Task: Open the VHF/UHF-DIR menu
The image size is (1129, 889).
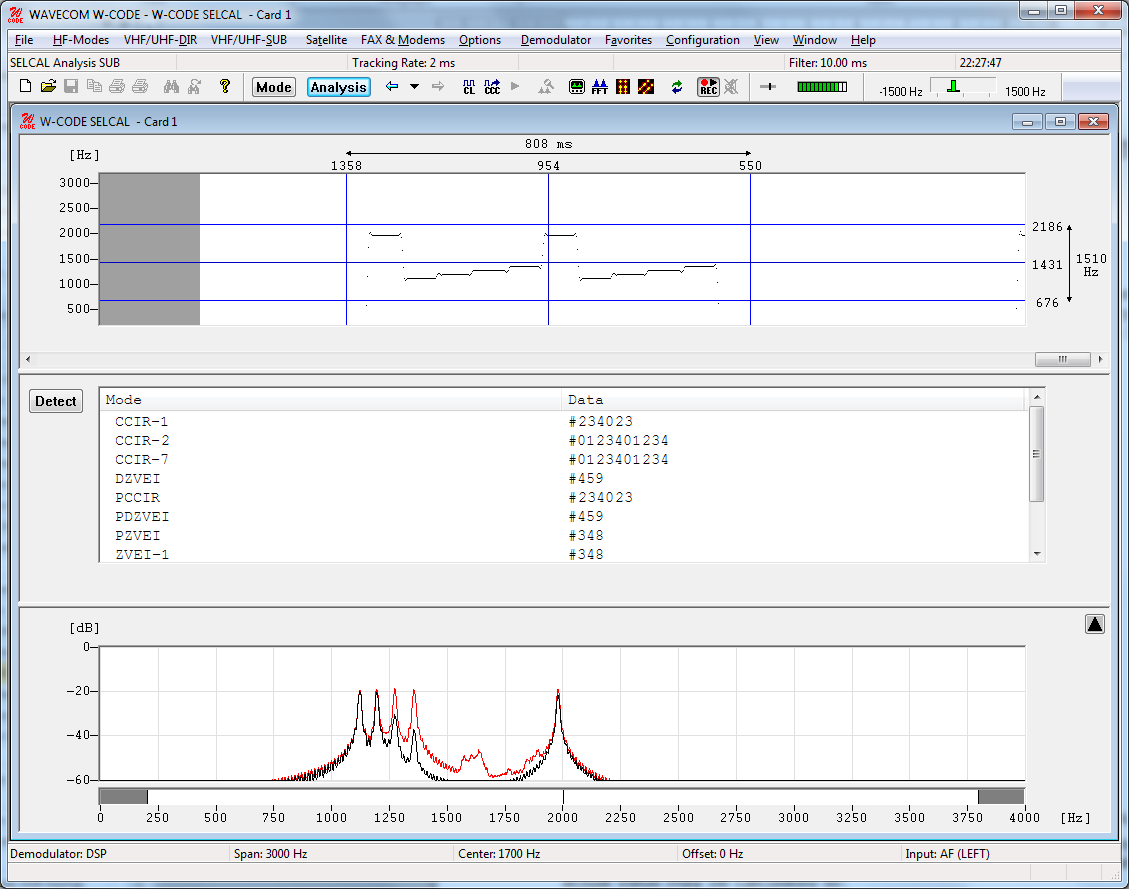Action: point(161,40)
